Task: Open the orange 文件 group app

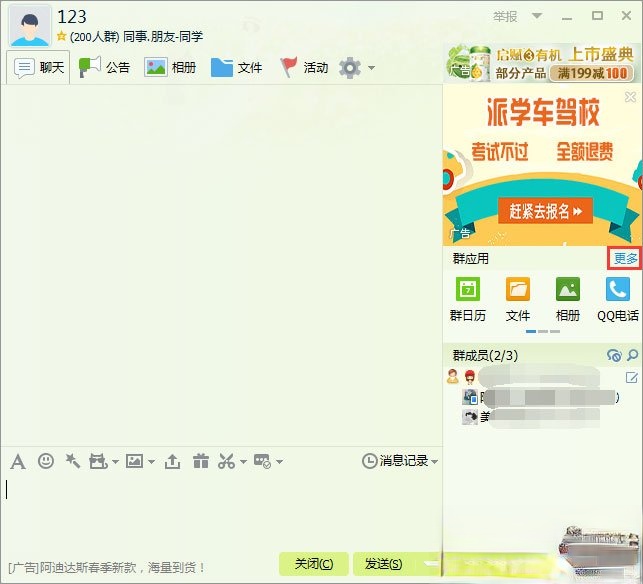Action: pos(518,299)
